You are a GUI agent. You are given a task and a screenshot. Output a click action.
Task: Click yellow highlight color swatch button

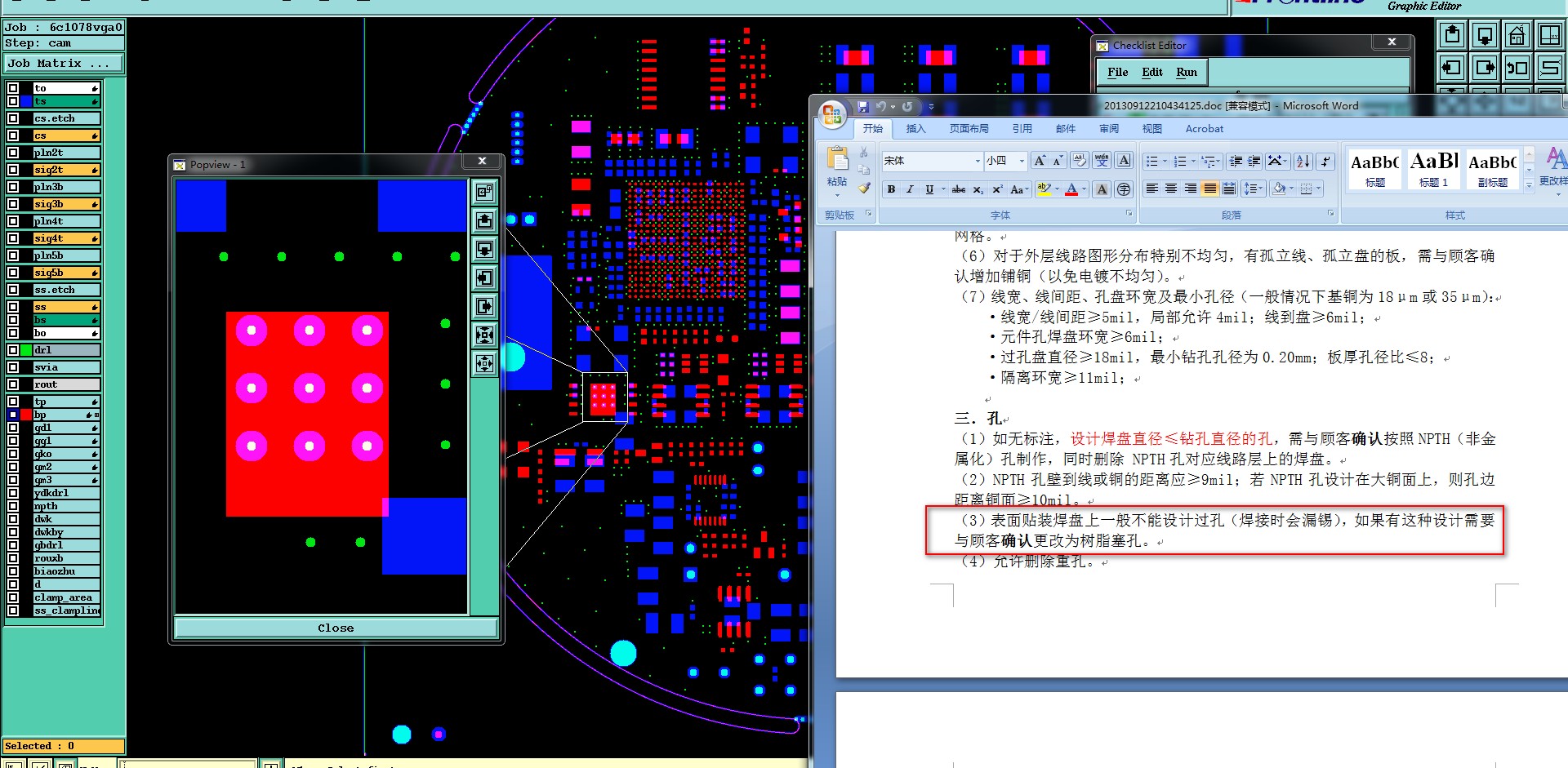click(1044, 189)
